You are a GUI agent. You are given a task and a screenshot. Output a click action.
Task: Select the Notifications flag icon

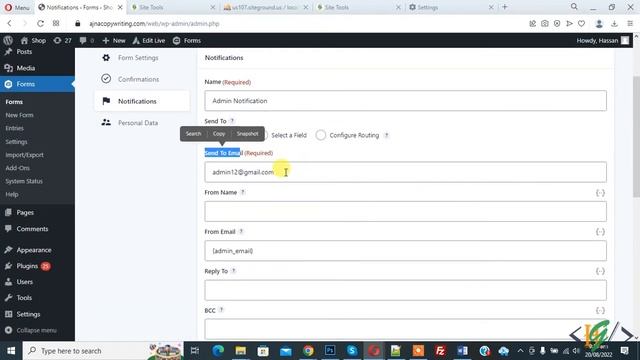click(x=106, y=101)
